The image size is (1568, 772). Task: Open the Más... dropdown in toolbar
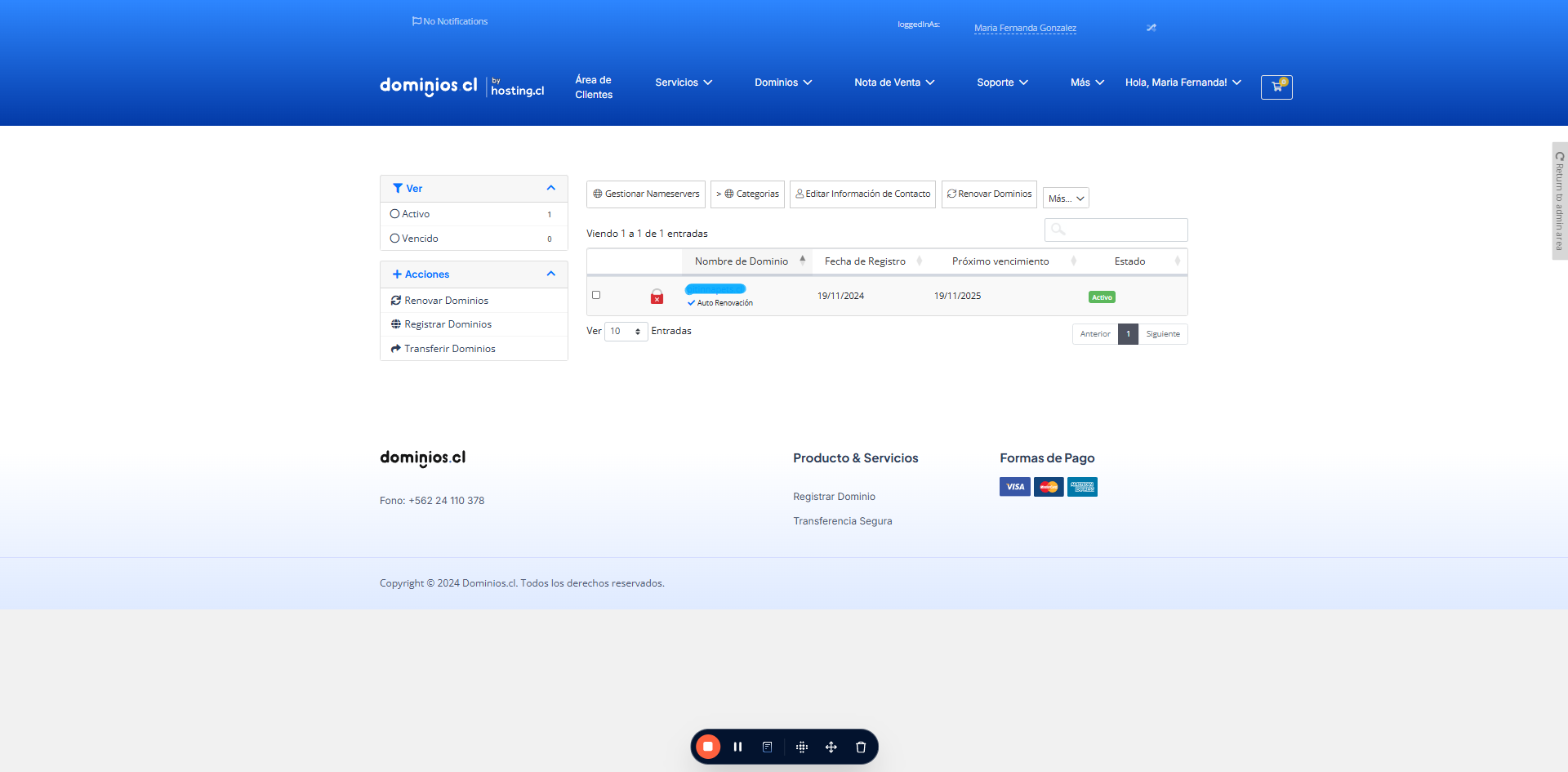coord(1066,199)
